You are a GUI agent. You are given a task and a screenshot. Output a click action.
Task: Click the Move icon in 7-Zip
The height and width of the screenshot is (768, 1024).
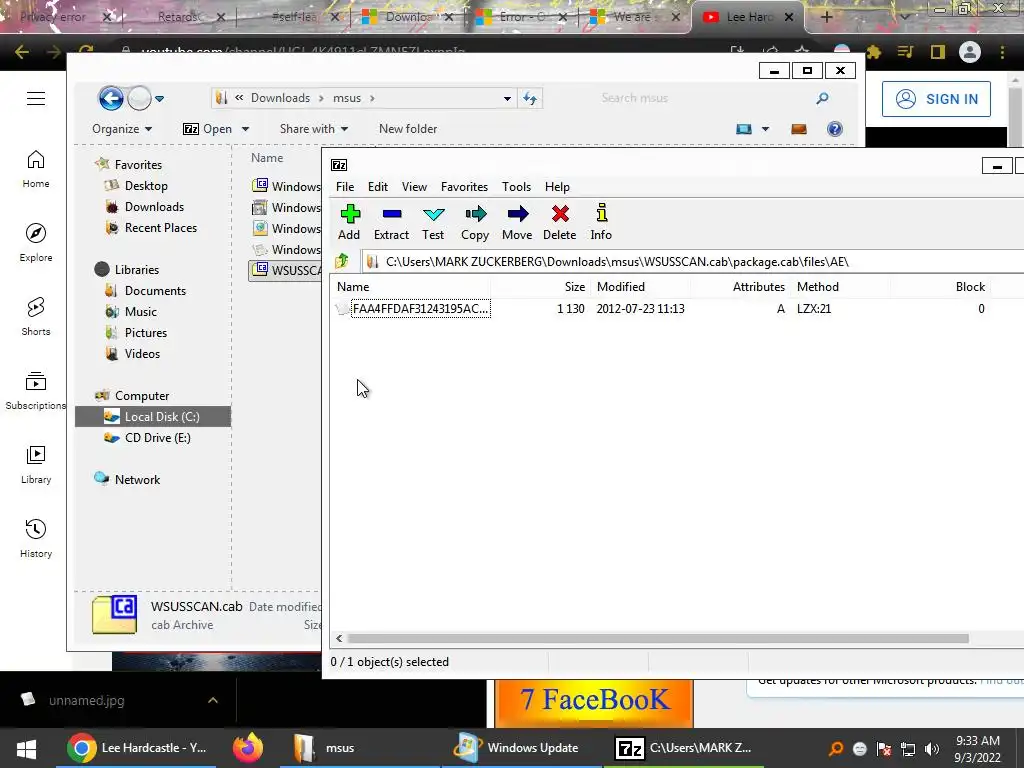[517, 214]
